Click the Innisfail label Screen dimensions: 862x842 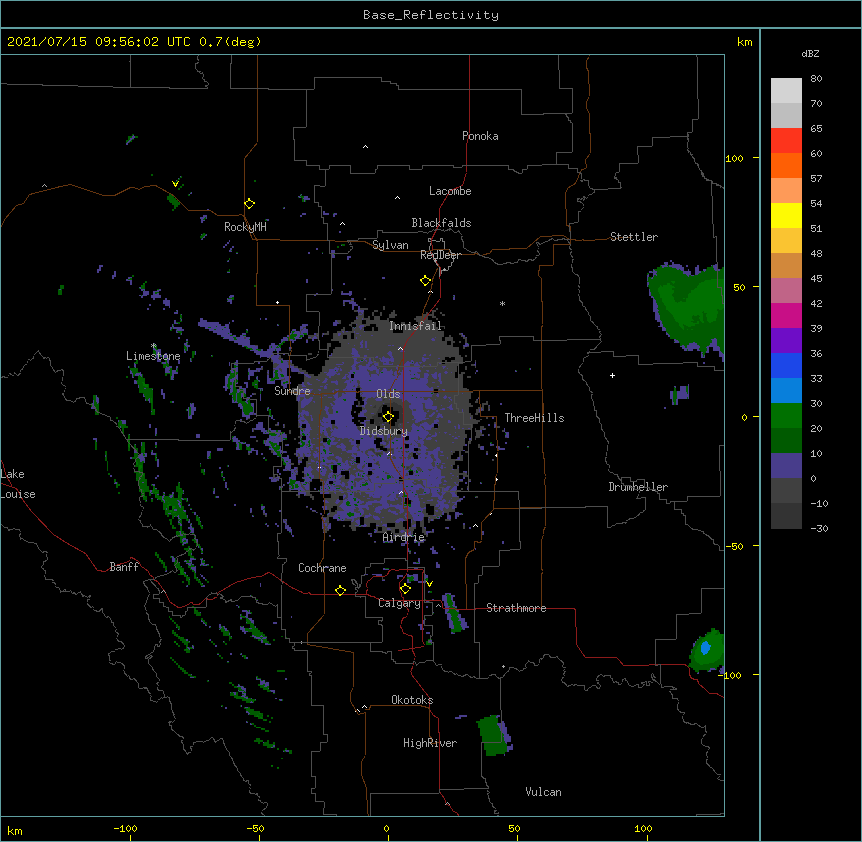[415, 326]
